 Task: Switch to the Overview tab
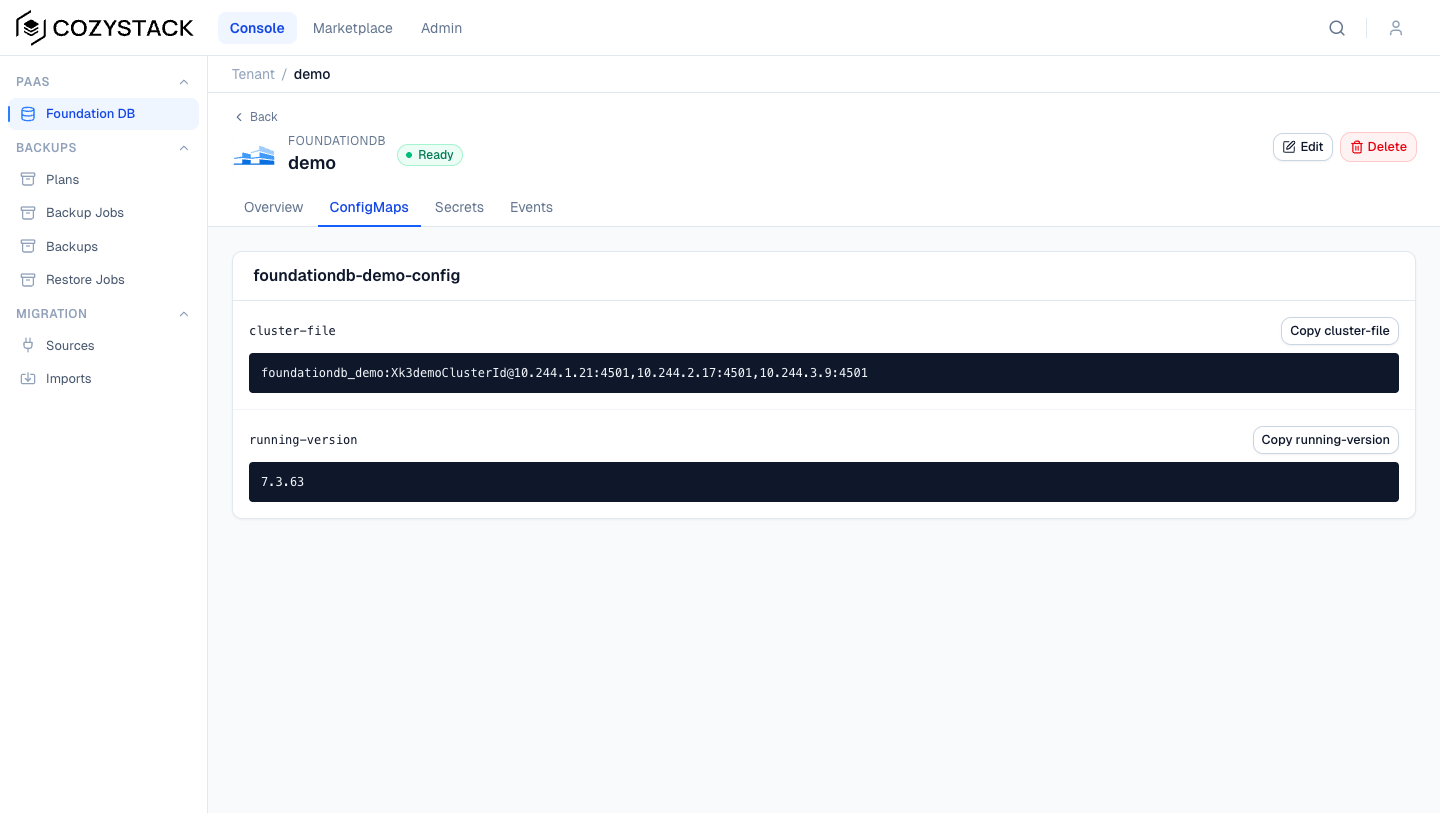273,207
